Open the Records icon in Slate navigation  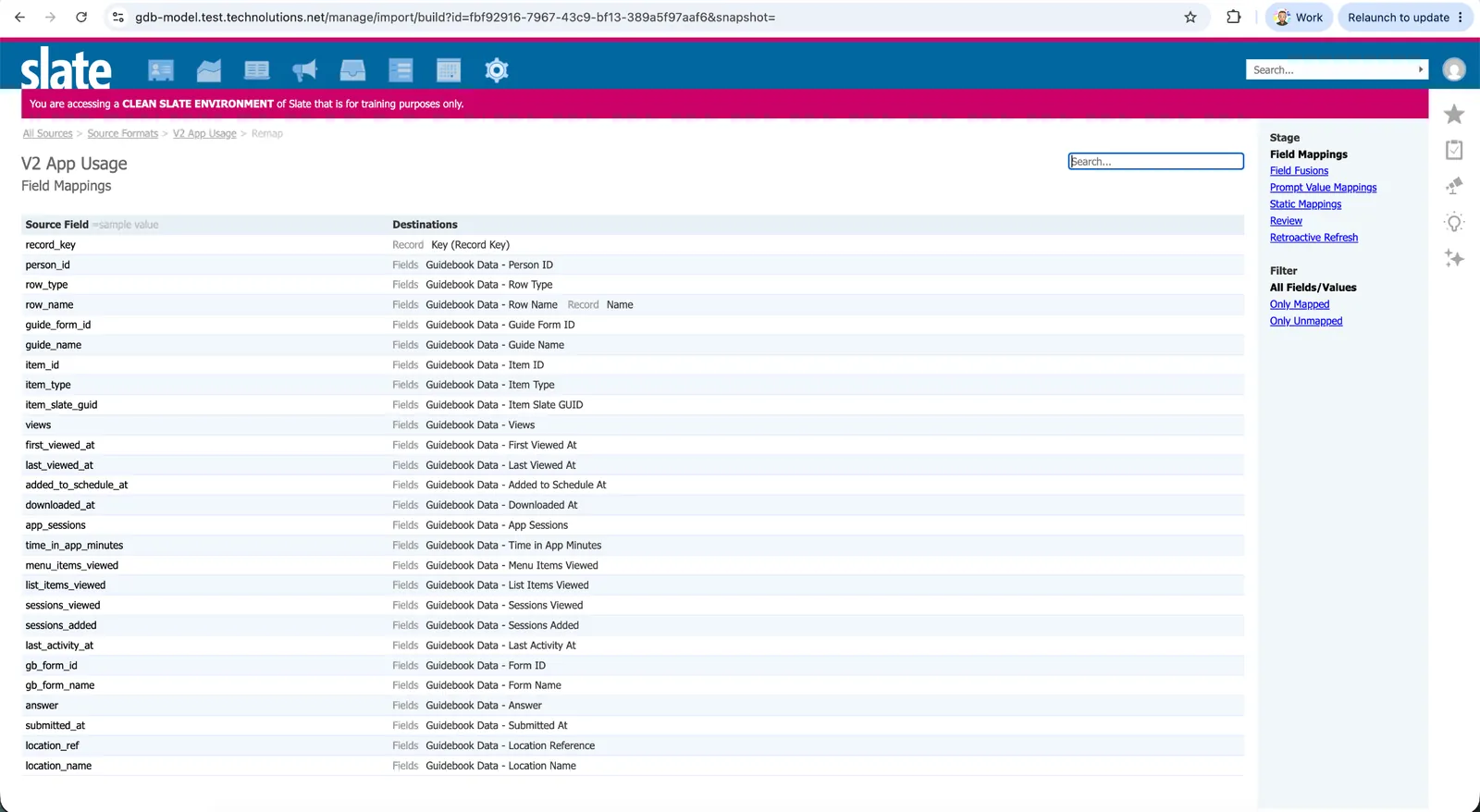pos(161,70)
